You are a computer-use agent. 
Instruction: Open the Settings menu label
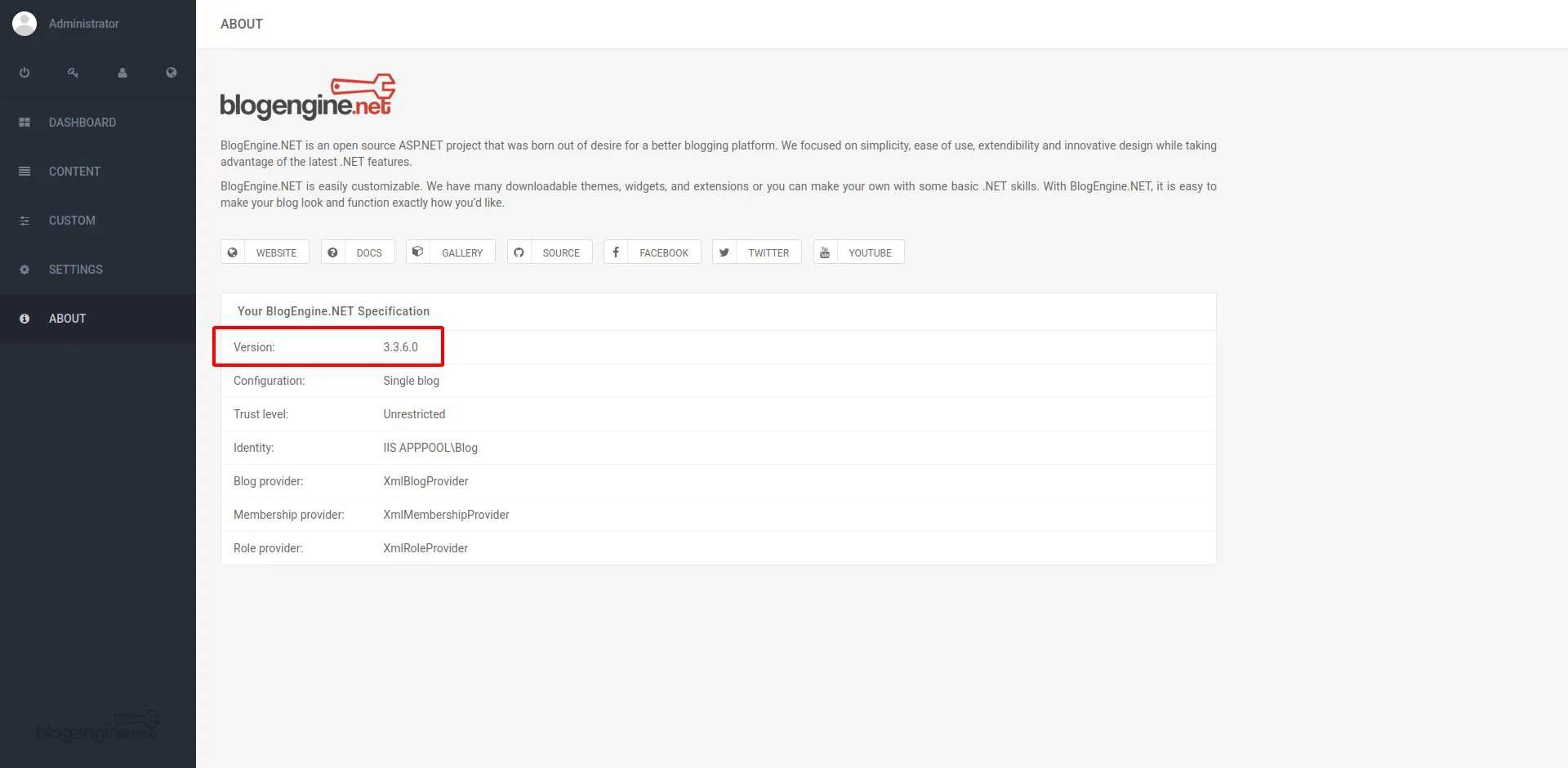(76, 270)
